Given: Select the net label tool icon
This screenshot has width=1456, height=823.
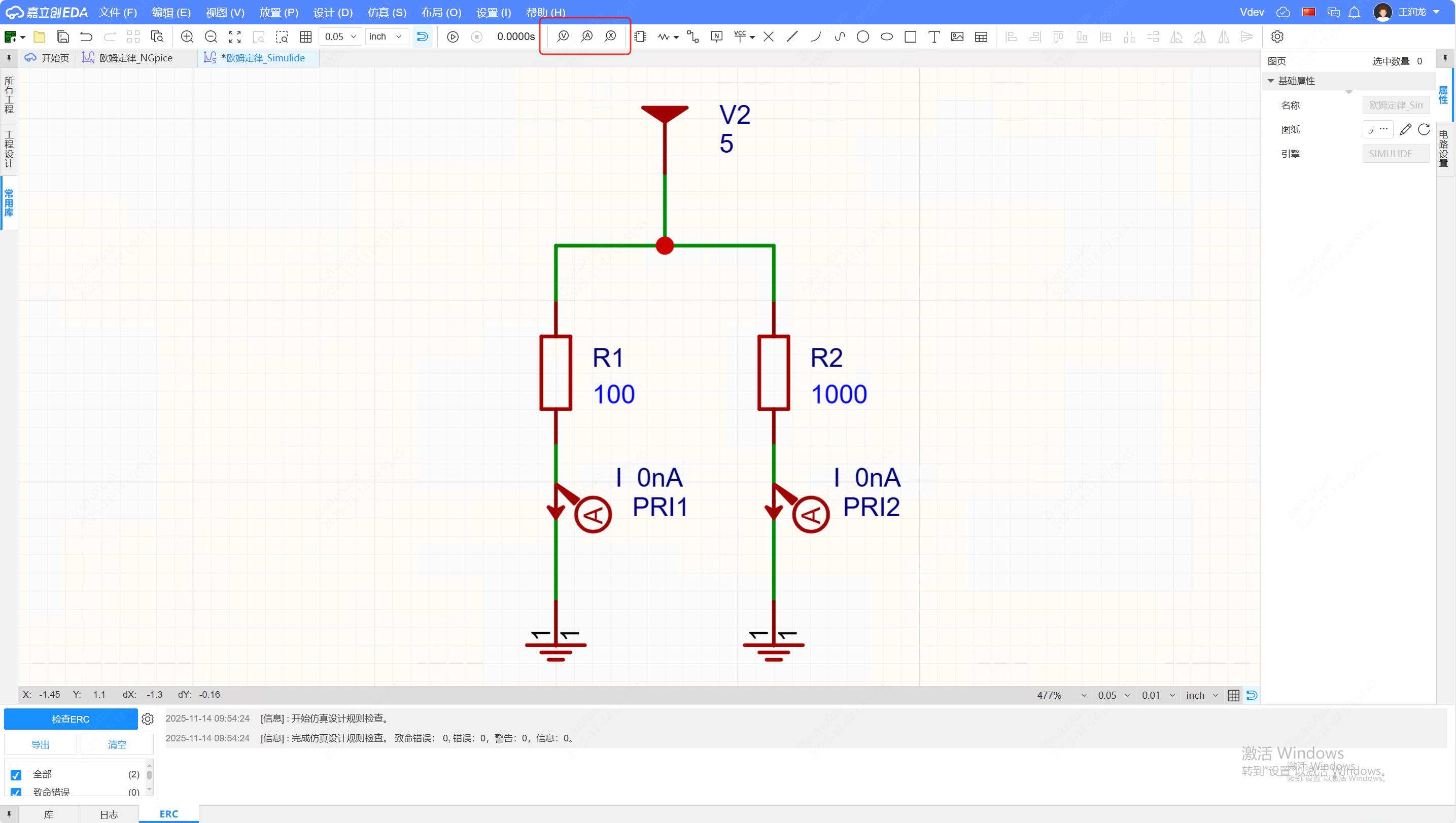Looking at the screenshot, I should point(716,37).
